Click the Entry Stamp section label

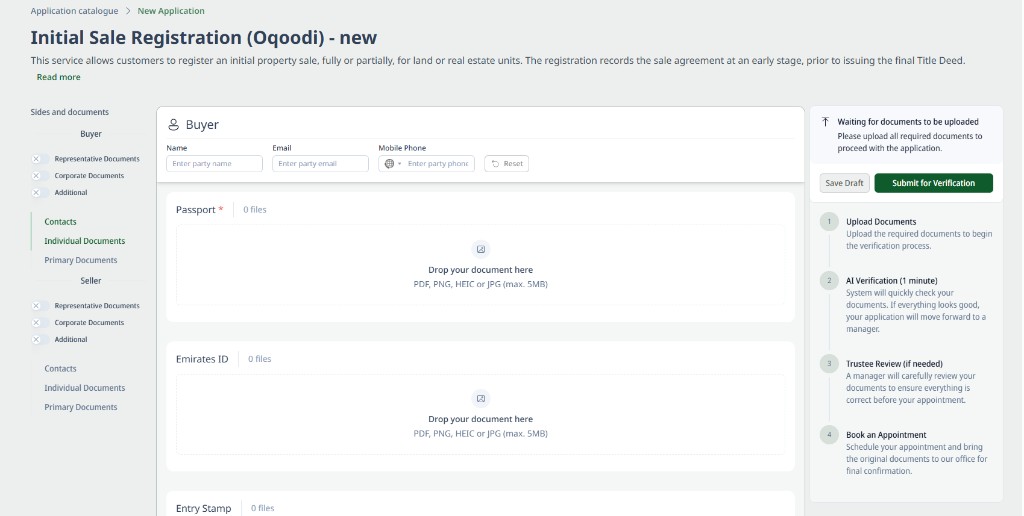[203, 508]
